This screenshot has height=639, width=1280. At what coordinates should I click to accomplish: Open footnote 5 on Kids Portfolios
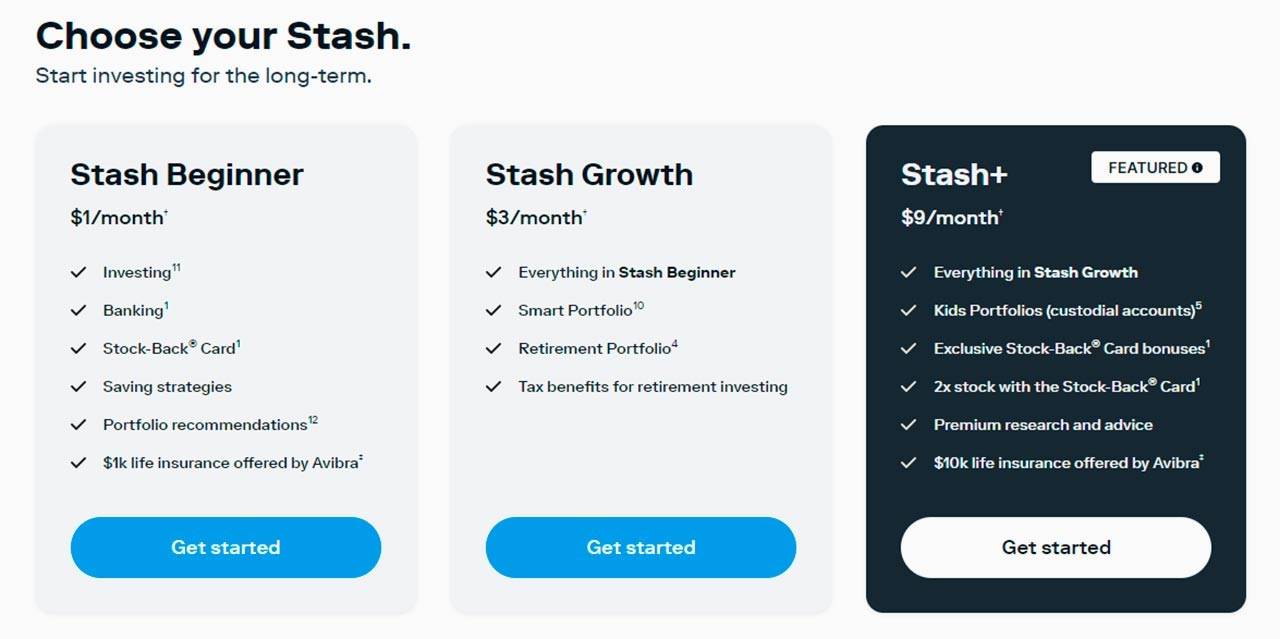pyautogui.click(x=1198, y=306)
